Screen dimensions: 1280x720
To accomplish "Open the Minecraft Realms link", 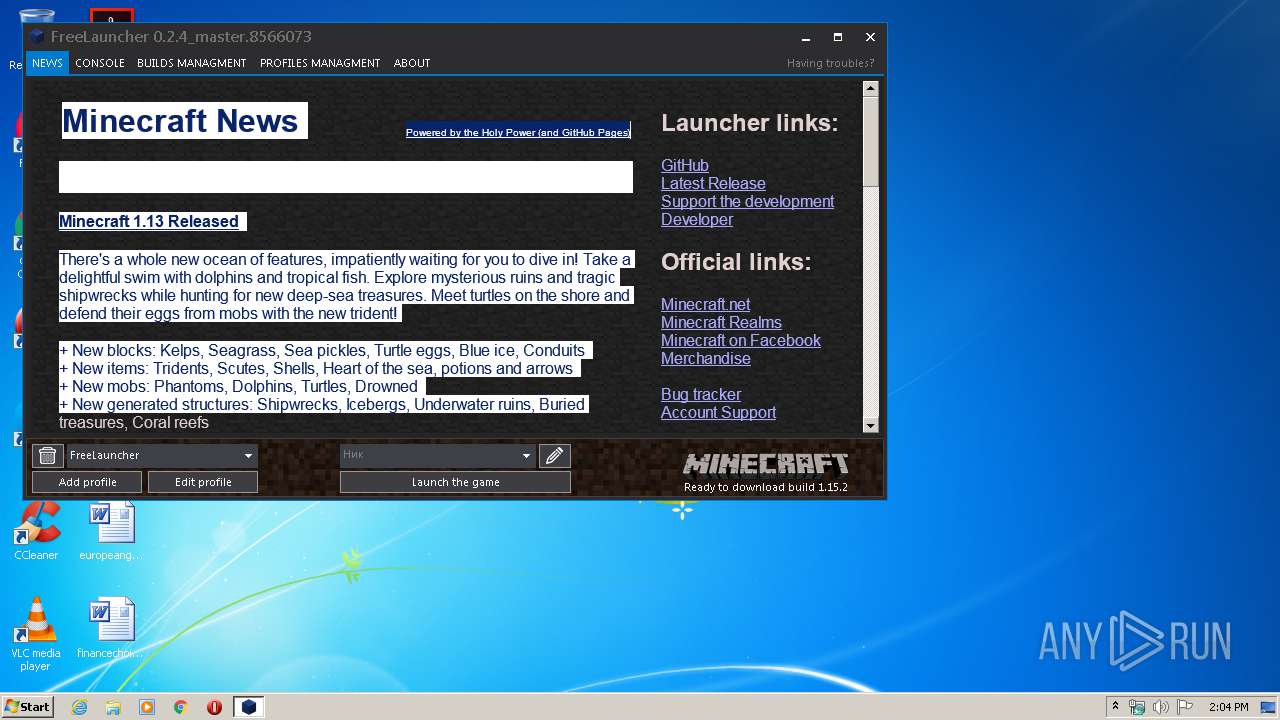I will [x=721, y=323].
